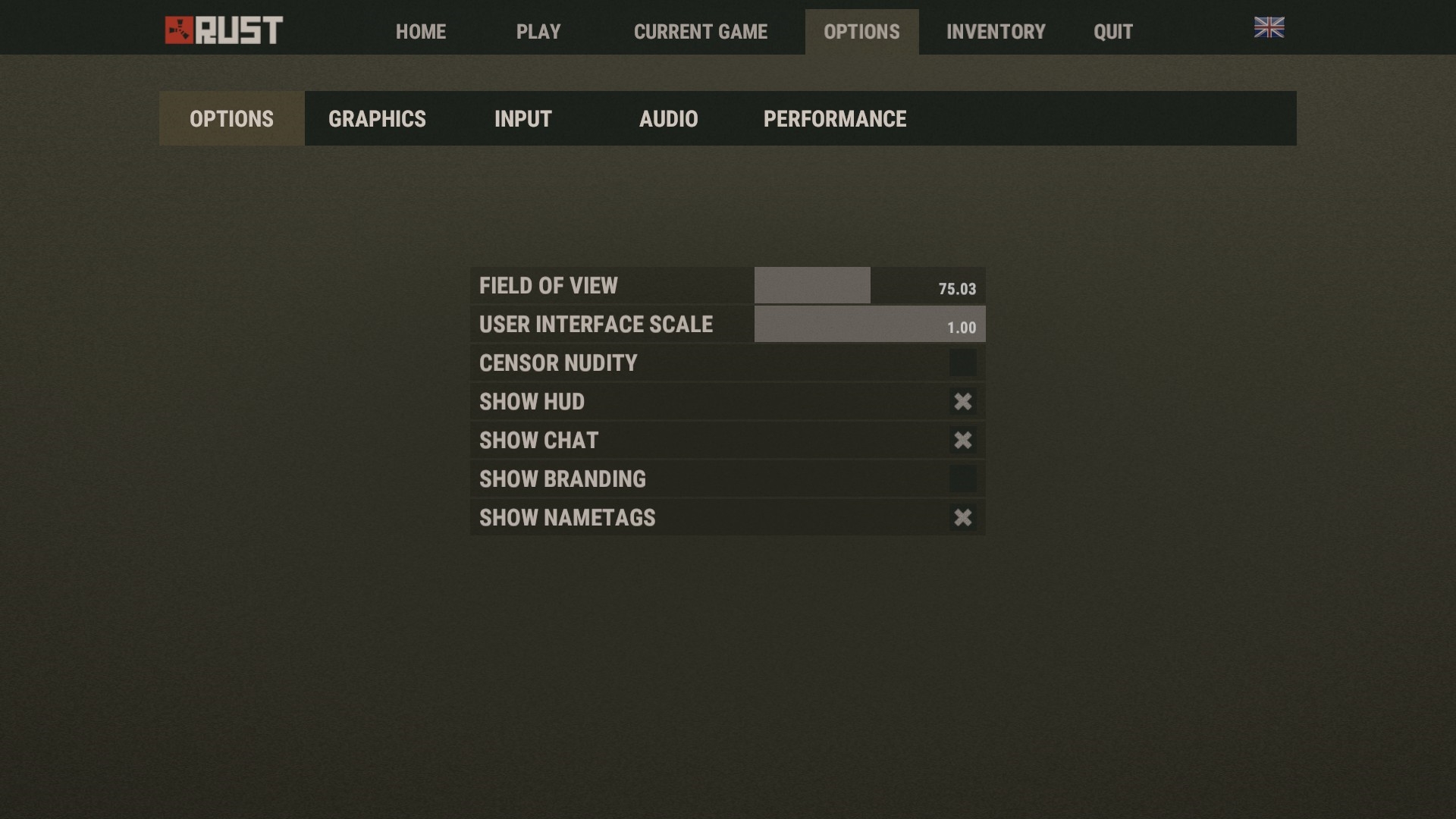
Task: Click the Current Game navigation item
Action: click(x=700, y=32)
